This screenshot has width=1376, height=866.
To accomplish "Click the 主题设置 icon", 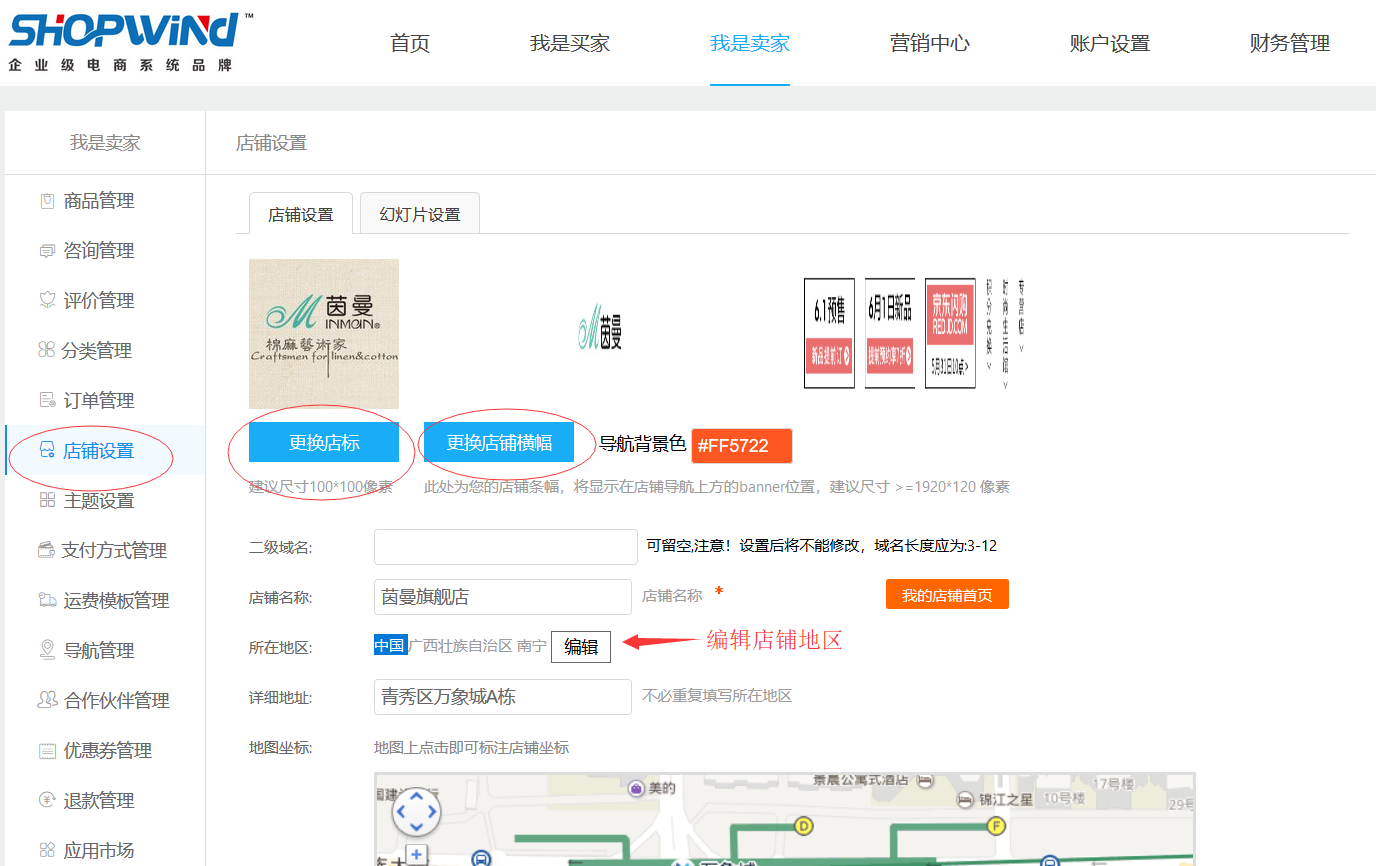I will click(47, 500).
